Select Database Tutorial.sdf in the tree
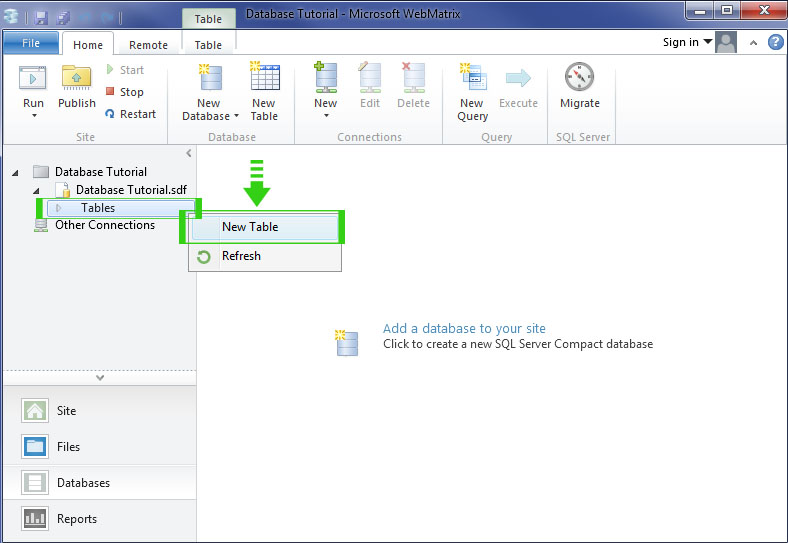Screen dimensions: 788x543 point(131,190)
